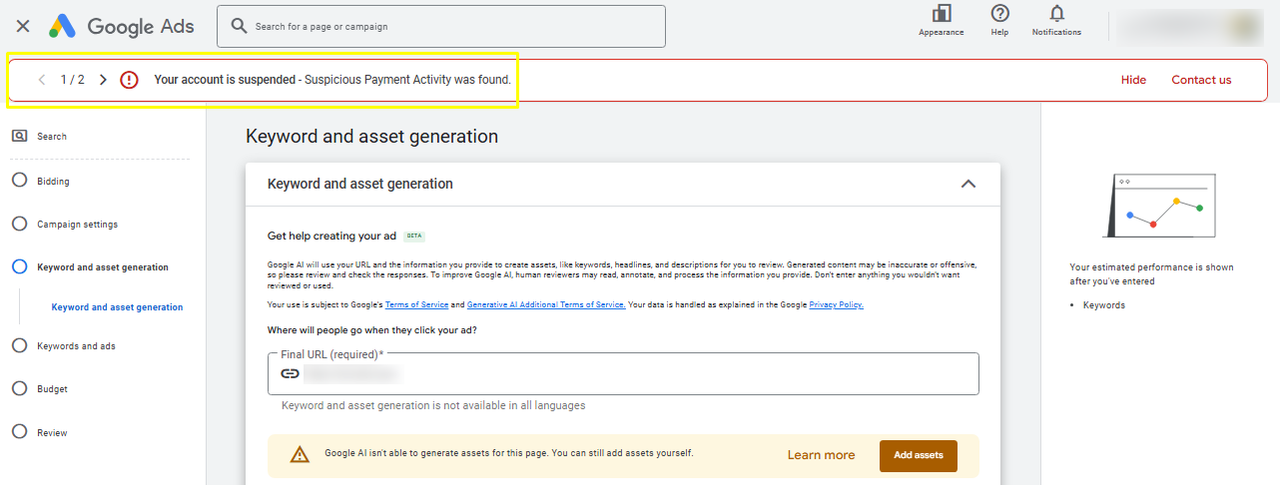Close the campaign editor with the X icon
1280x485 pixels.
point(23,26)
